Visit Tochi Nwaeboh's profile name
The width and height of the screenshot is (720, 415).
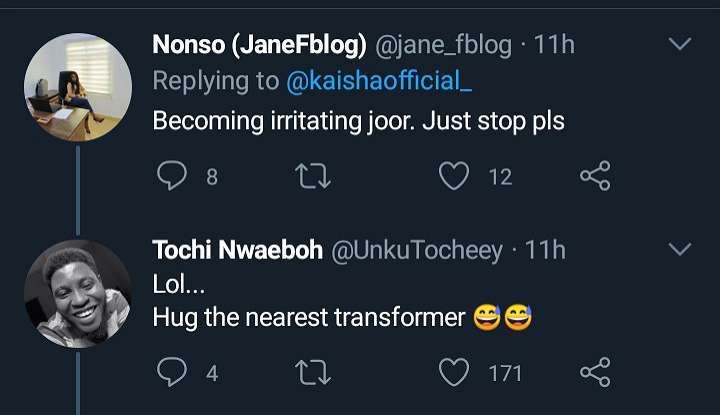pos(237,250)
